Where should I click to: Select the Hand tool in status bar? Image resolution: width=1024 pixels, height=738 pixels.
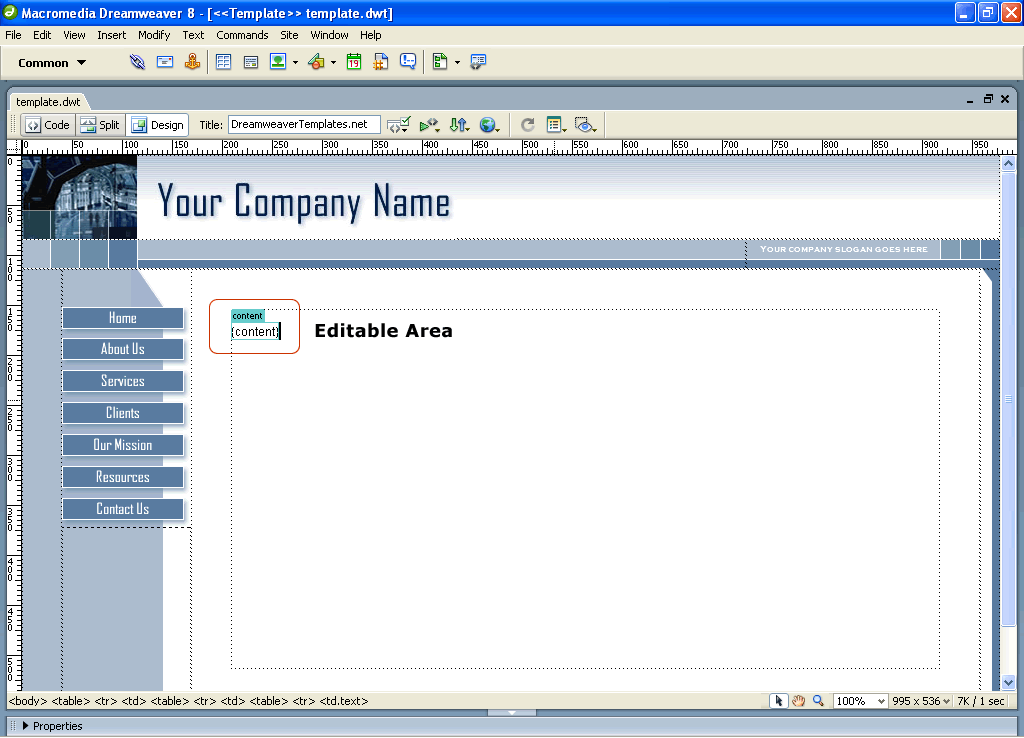point(798,701)
